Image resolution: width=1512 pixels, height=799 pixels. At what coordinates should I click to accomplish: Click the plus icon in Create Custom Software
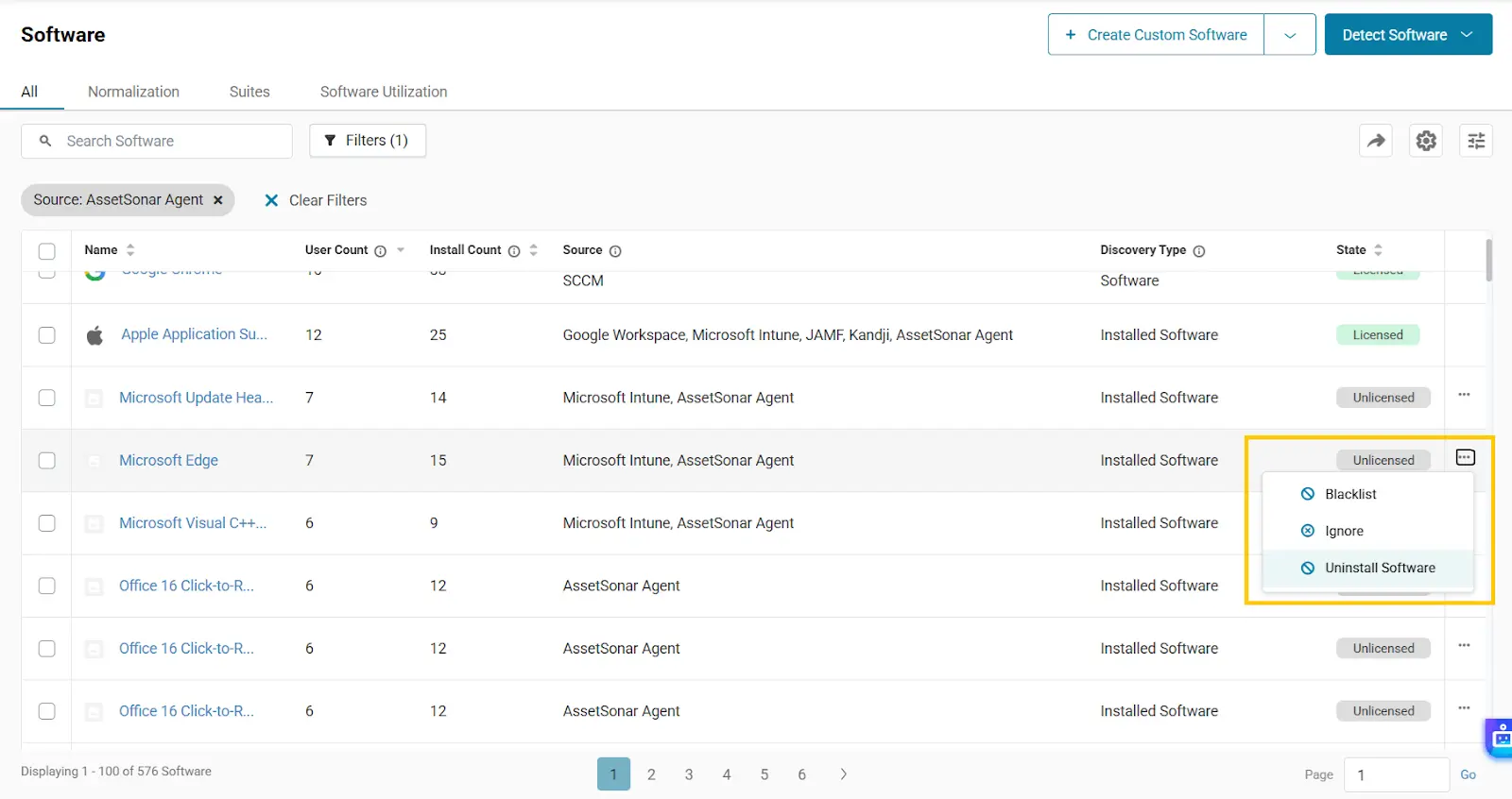pyautogui.click(x=1071, y=35)
